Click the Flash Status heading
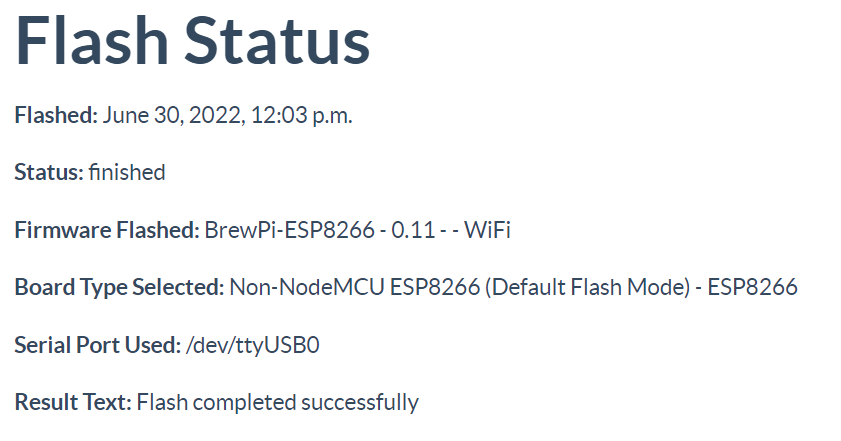This screenshot has width=841, height=441. click(x=193, y=41)
